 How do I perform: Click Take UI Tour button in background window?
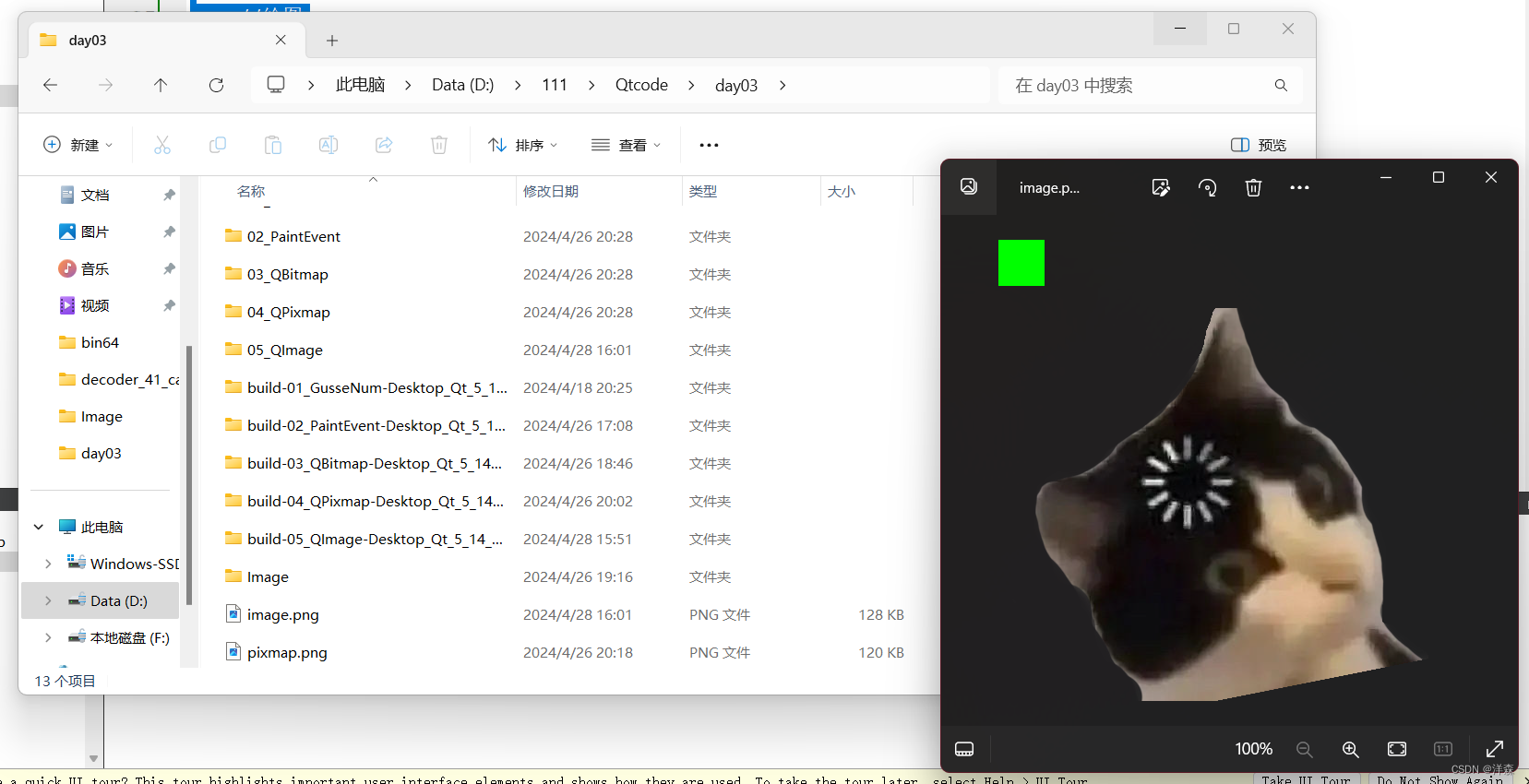(x=1306, y=779)
